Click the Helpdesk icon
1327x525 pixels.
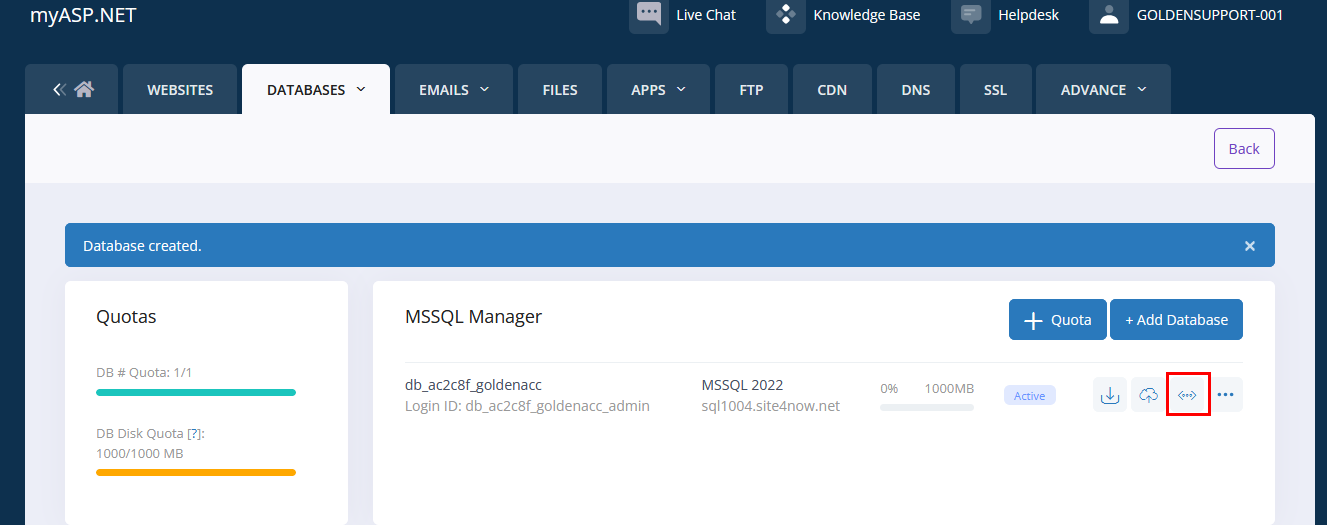pos(971,15)
